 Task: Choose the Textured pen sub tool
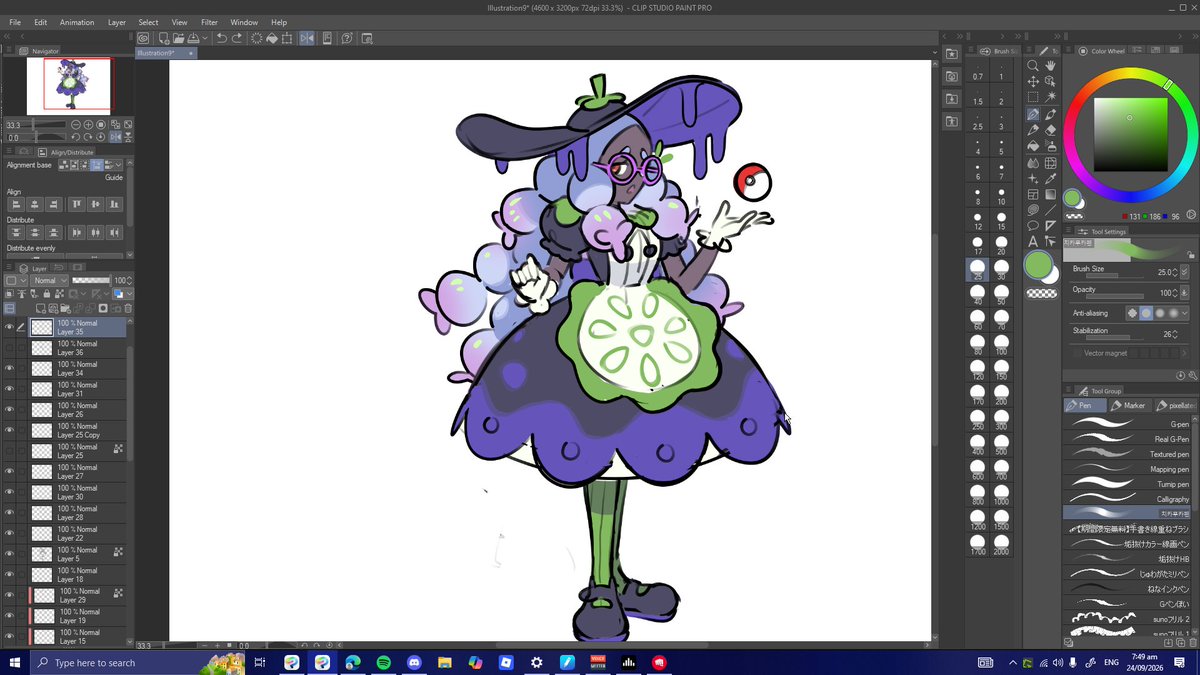point(1127,454)
